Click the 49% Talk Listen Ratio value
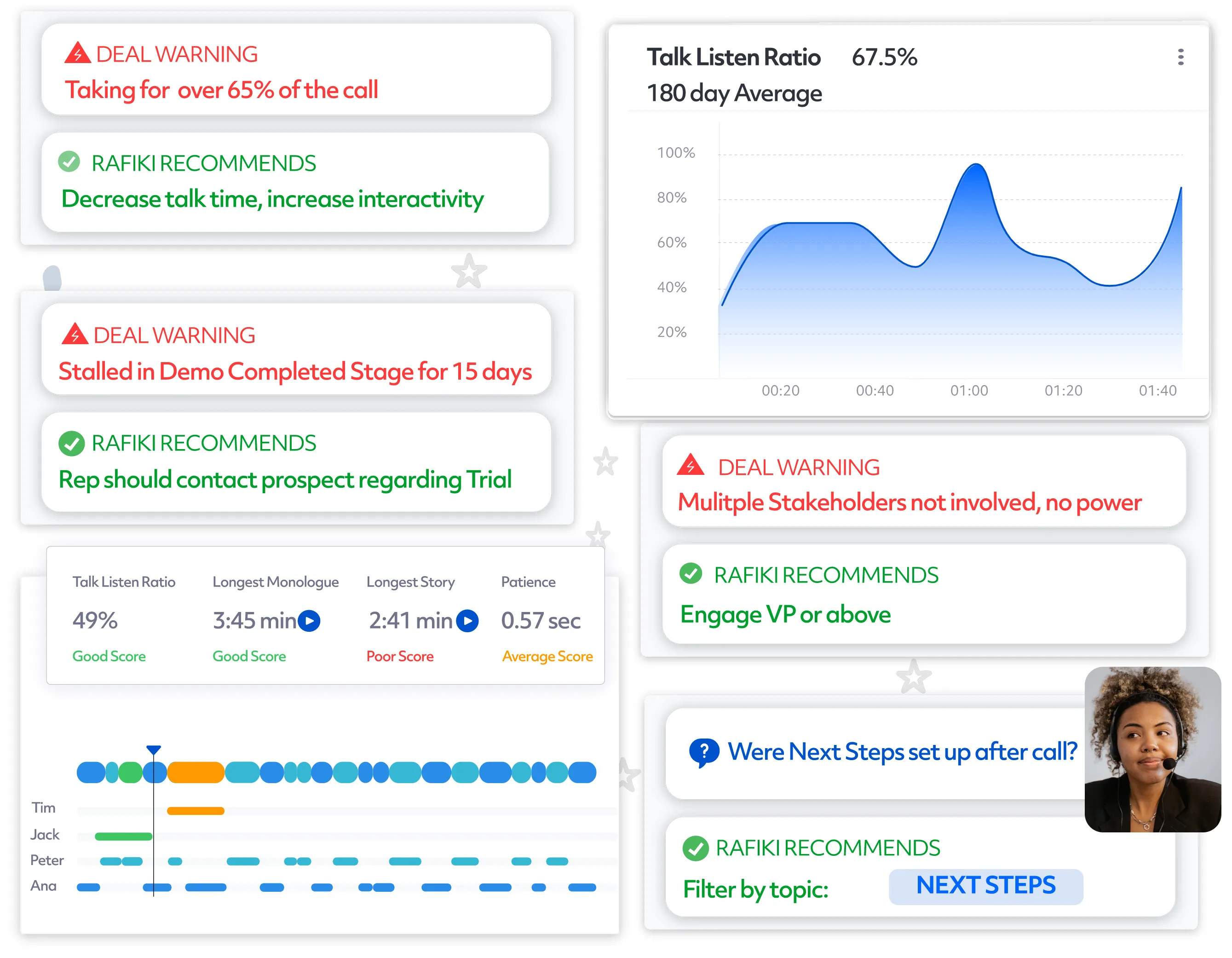This screenshot has width=1232, height=958. pos(95,621)
